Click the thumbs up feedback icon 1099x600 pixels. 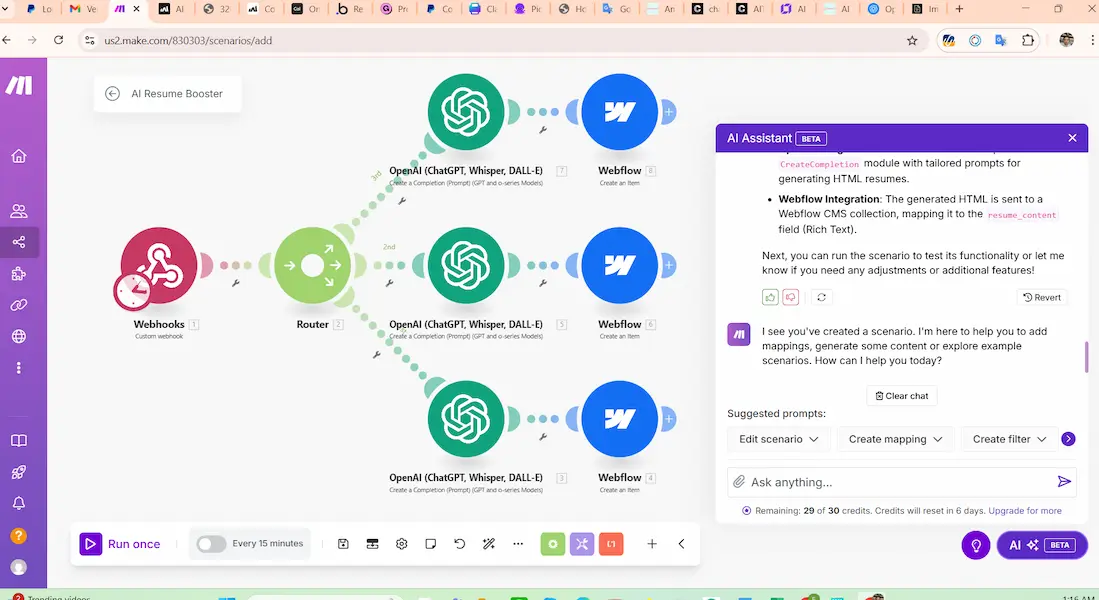tap(770, 297)
